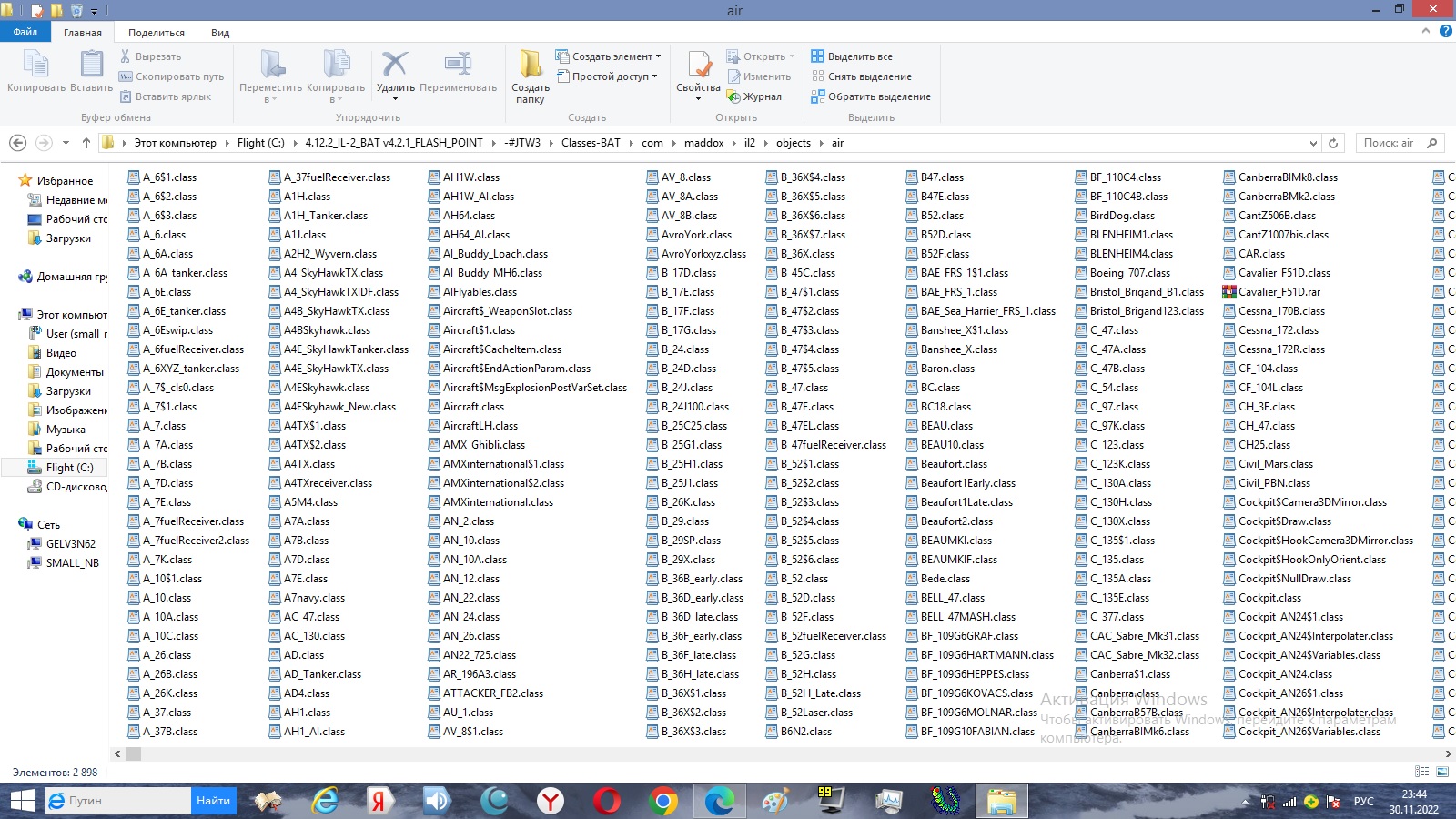Select Музыка in the navigation pane

point(66,430)
